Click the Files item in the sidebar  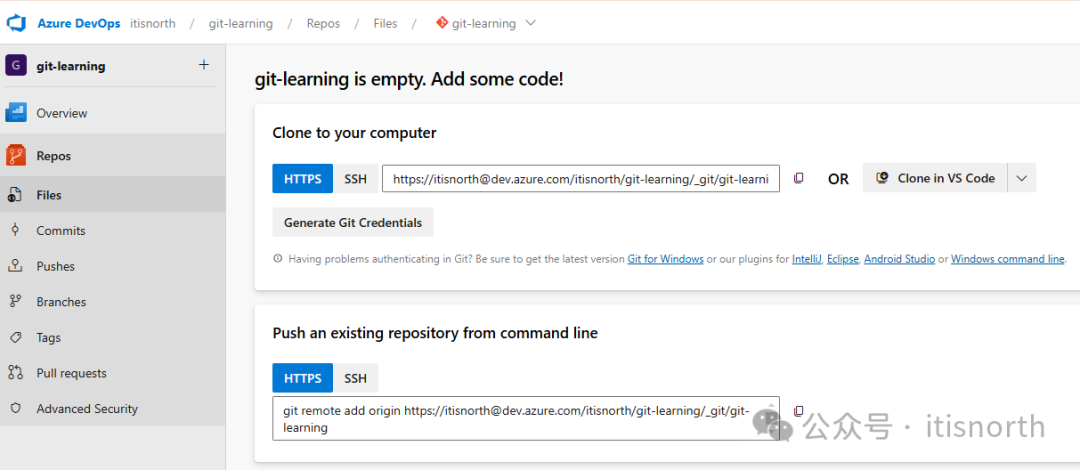coord(49,195)
